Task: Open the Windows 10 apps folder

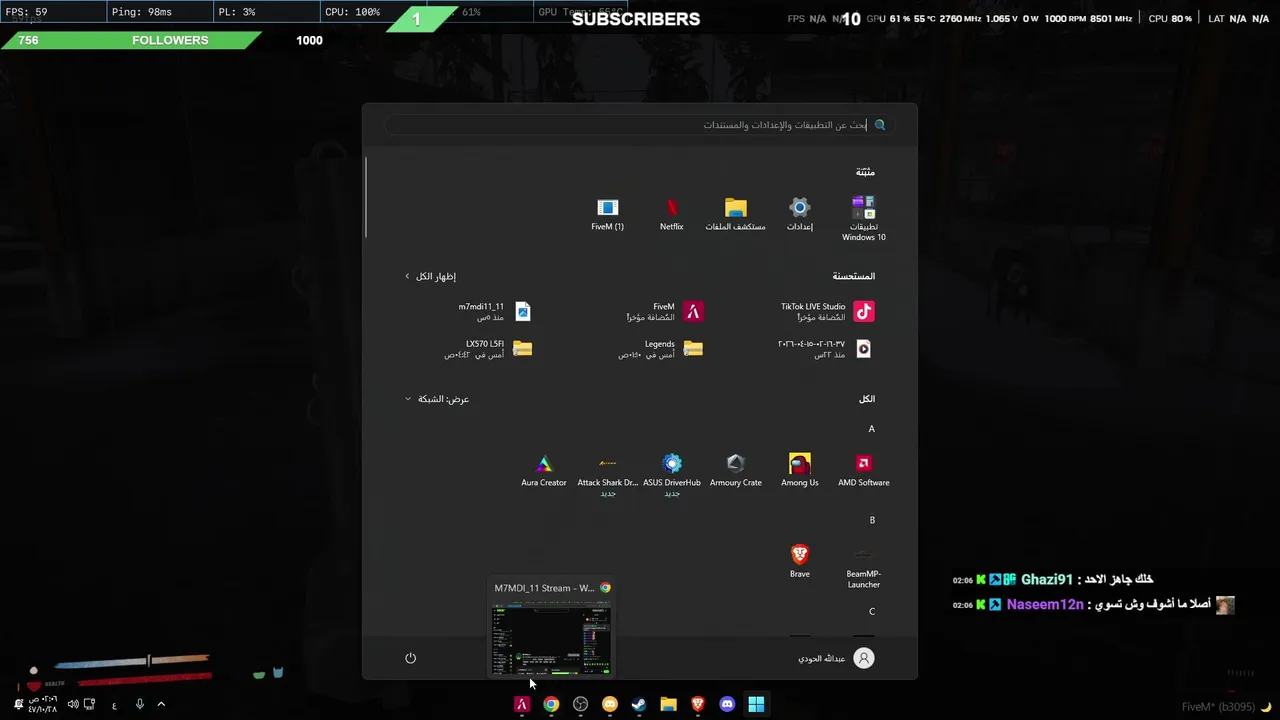Action: (864, 219)
